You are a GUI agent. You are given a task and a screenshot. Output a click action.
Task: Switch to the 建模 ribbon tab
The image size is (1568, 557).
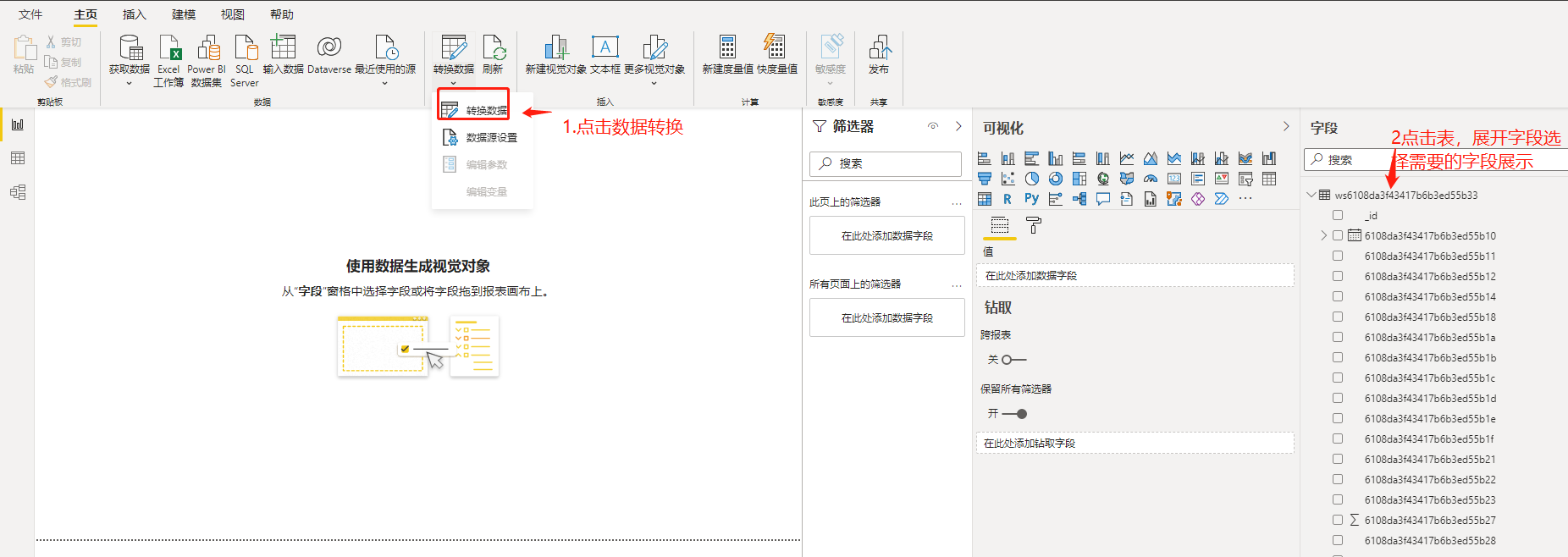[x=184, y=14]
